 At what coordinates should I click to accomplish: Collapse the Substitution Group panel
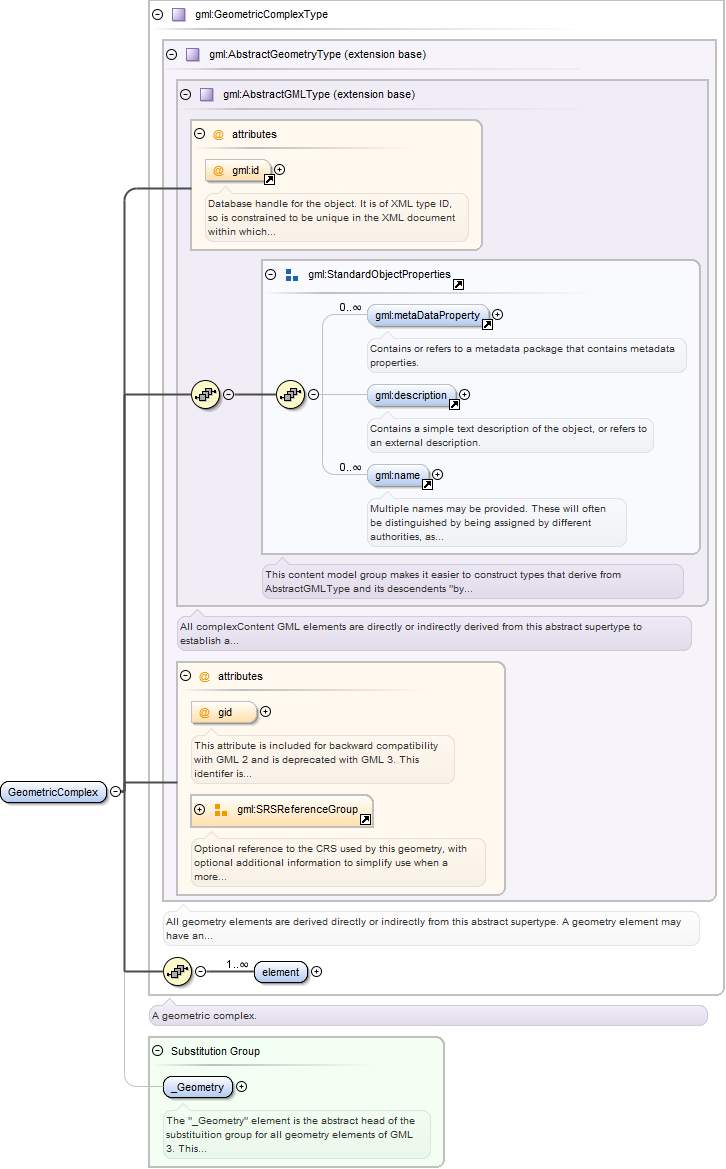tap(157, 1050)
